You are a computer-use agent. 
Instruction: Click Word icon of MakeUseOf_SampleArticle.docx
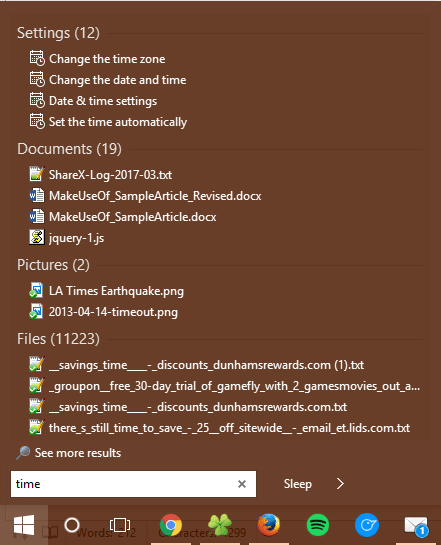36,216
